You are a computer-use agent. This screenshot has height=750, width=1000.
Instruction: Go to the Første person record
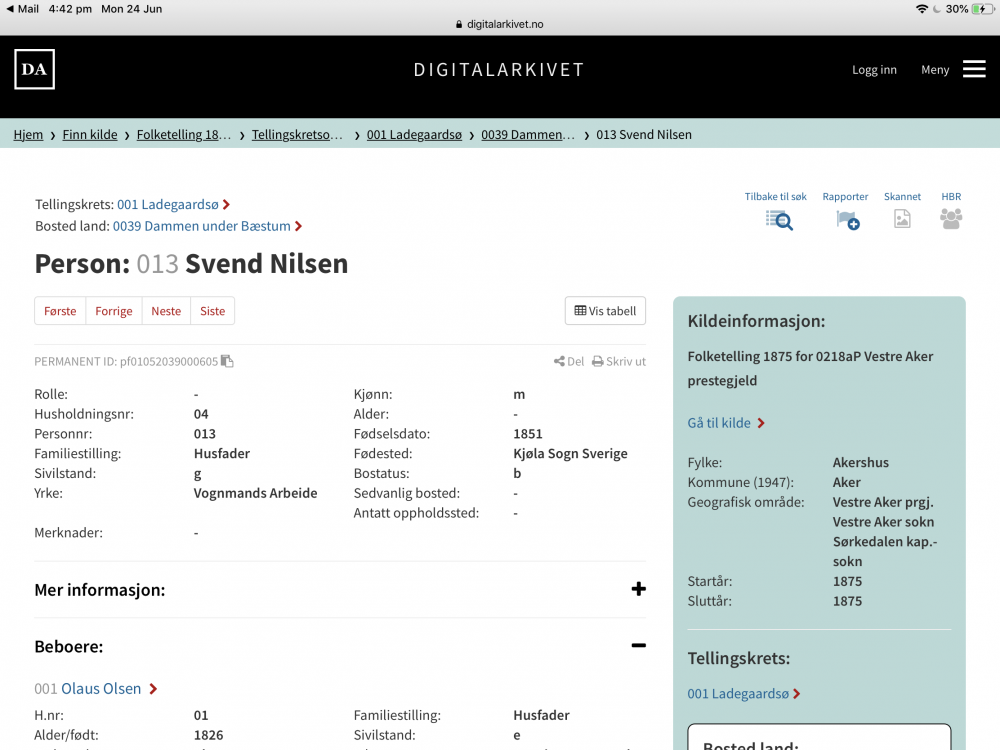click(60, 311)
